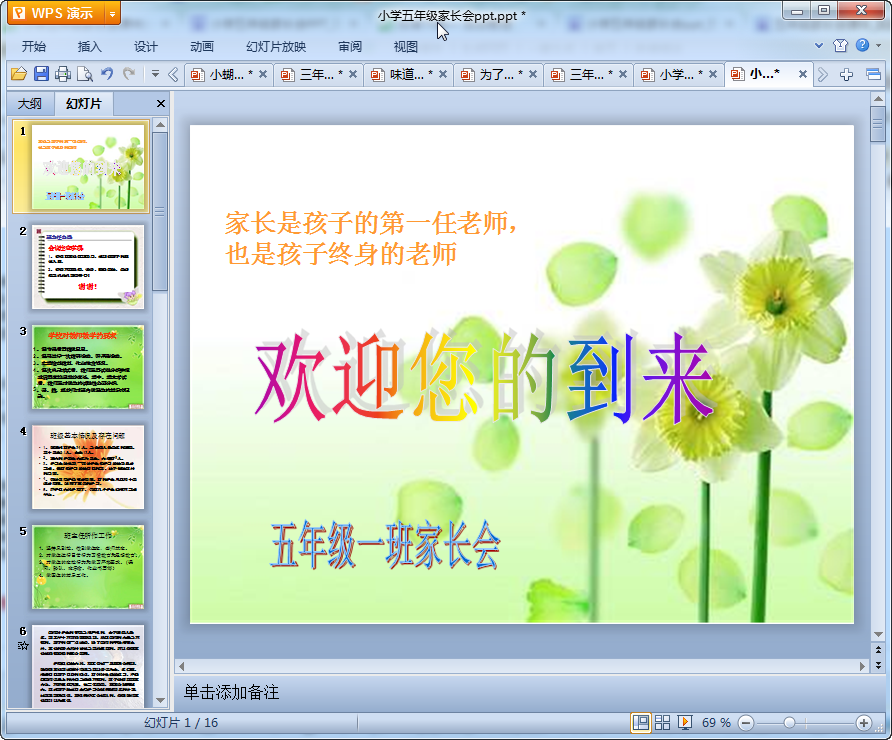Open dropdown next to Help icon
Image resolution: width=892 pixels, height=740 pixels.
coord(878,46)
